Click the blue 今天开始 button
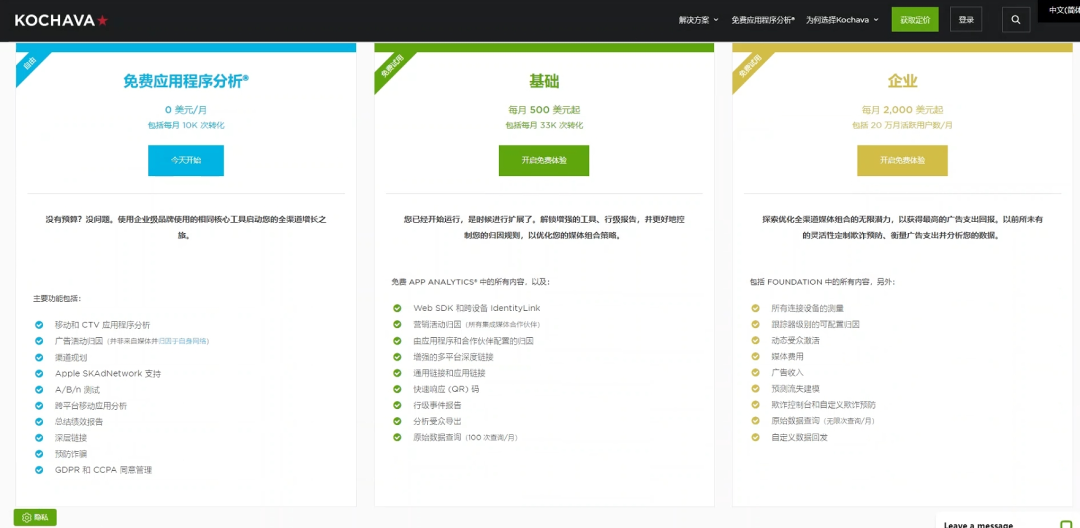 coord(186,160)
